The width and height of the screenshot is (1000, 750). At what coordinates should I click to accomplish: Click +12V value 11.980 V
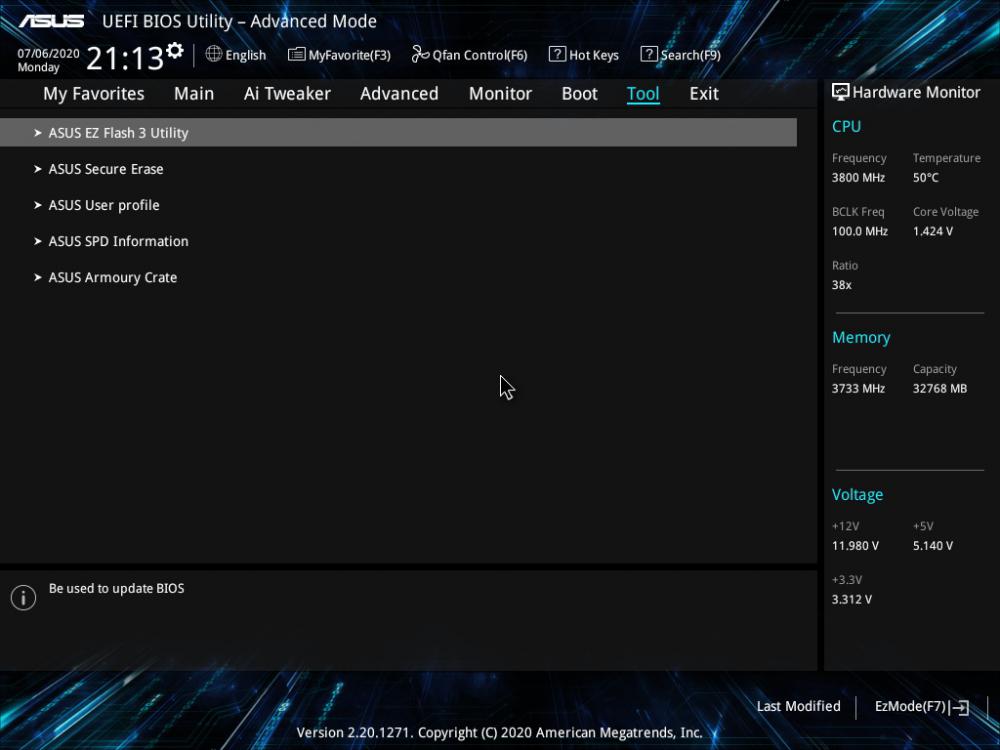[x=855, y=546]
